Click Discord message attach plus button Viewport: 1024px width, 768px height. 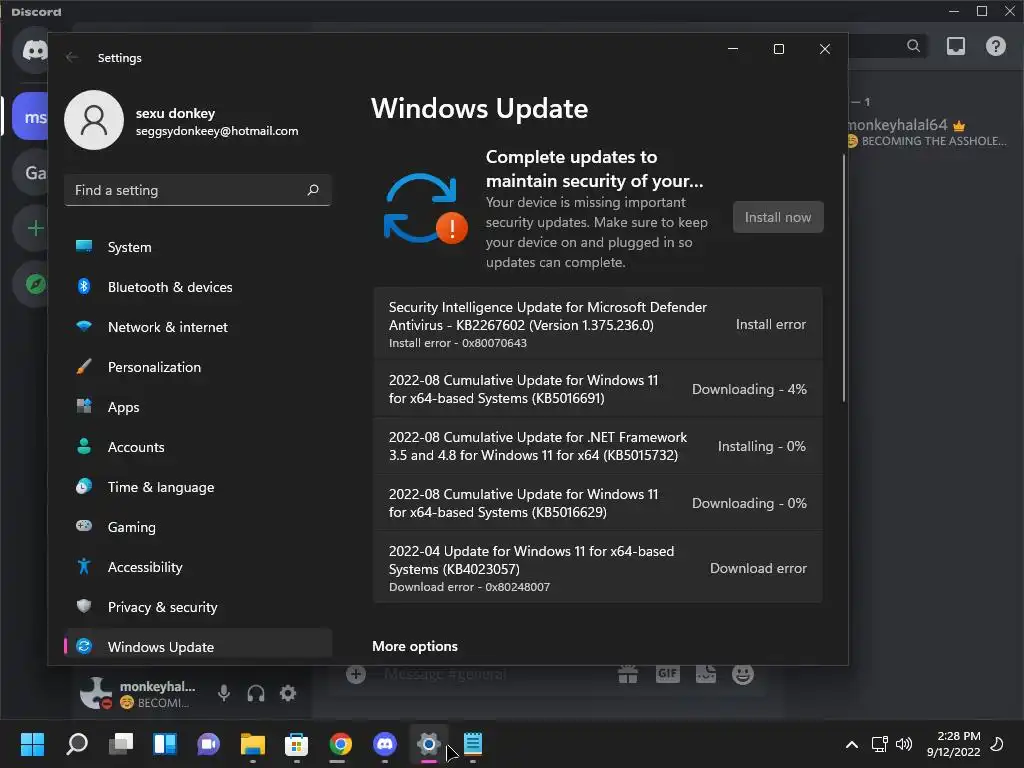[356, 674]
